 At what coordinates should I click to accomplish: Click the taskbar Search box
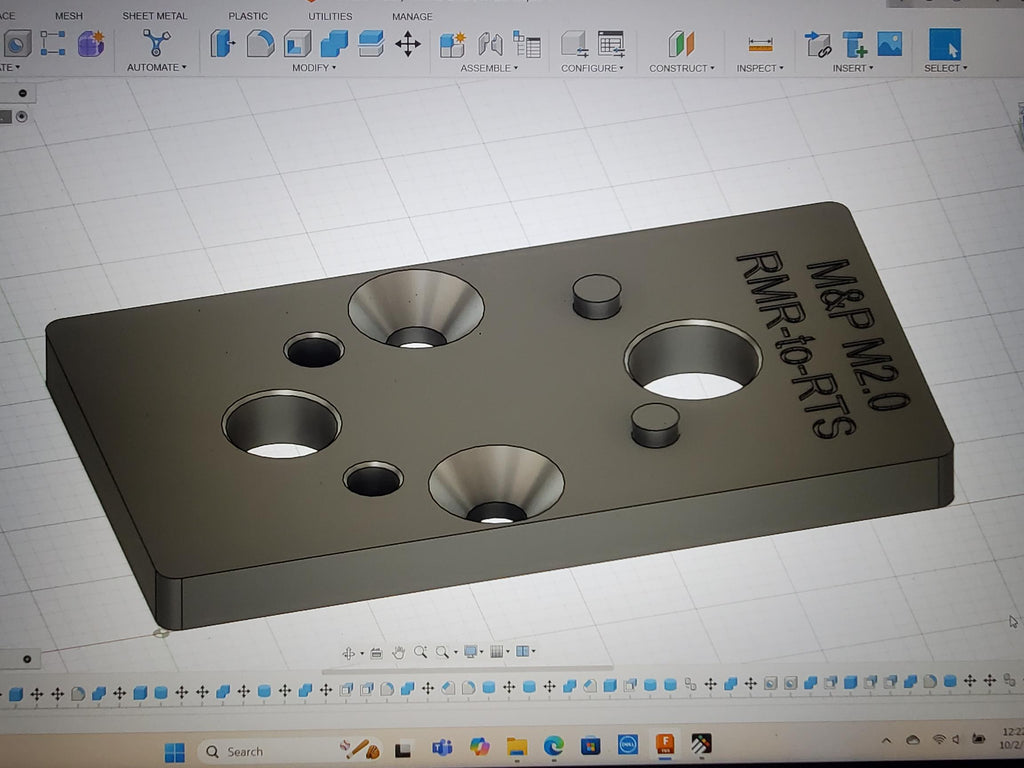262,751
